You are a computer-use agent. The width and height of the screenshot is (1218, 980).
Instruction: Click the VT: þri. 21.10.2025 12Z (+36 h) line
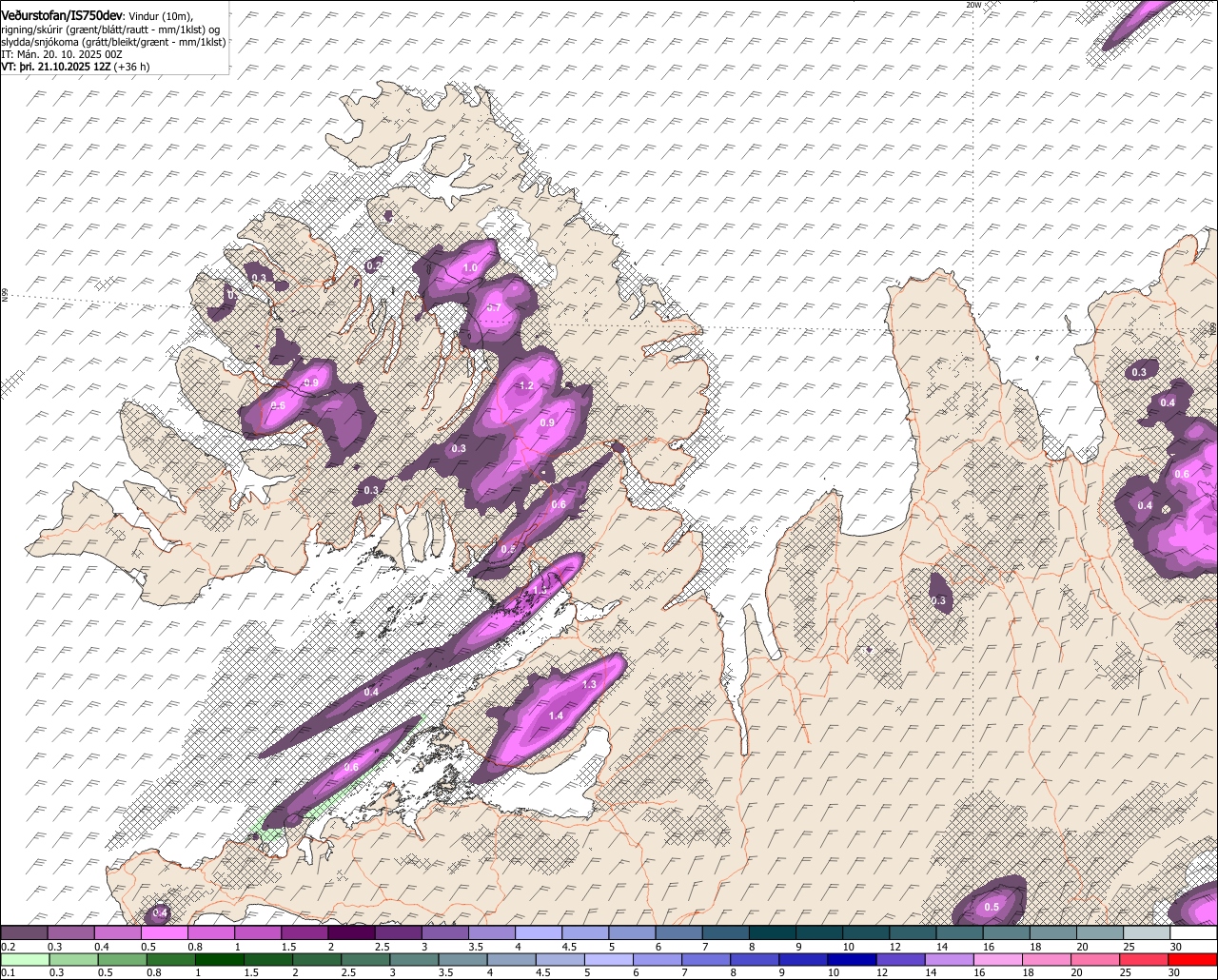click(74, 68)
